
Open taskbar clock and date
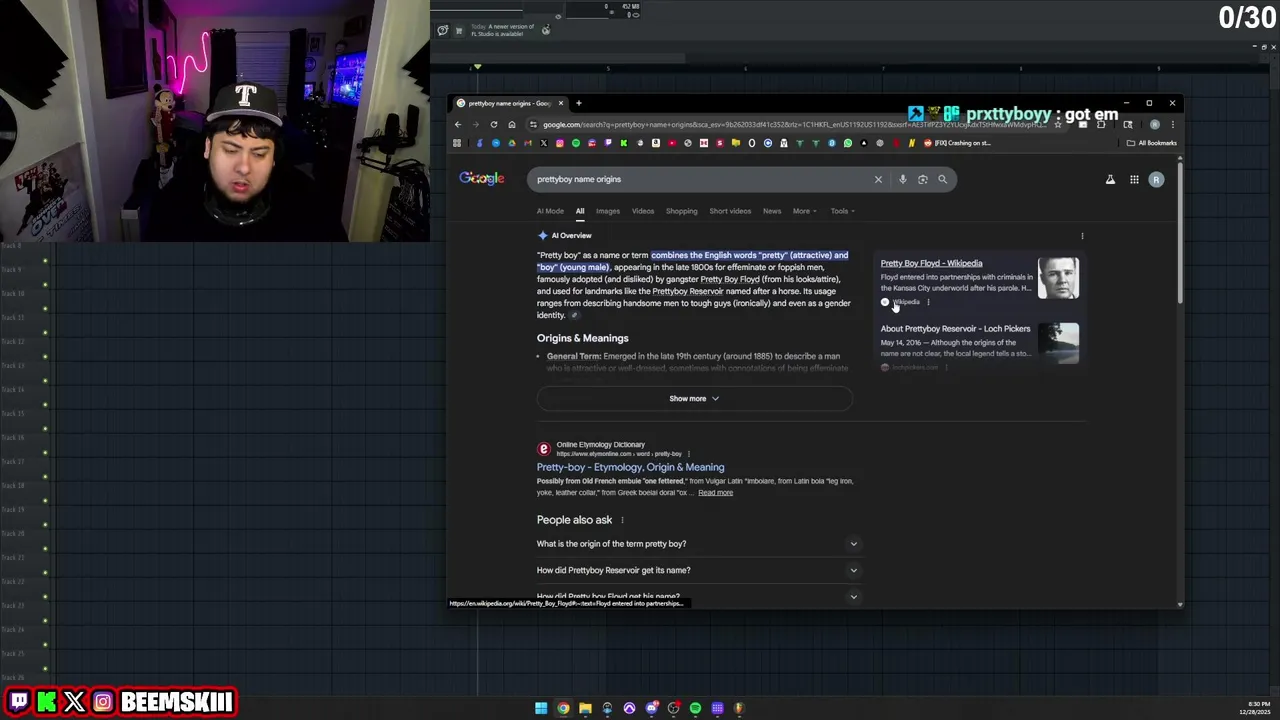[1256, 708]
